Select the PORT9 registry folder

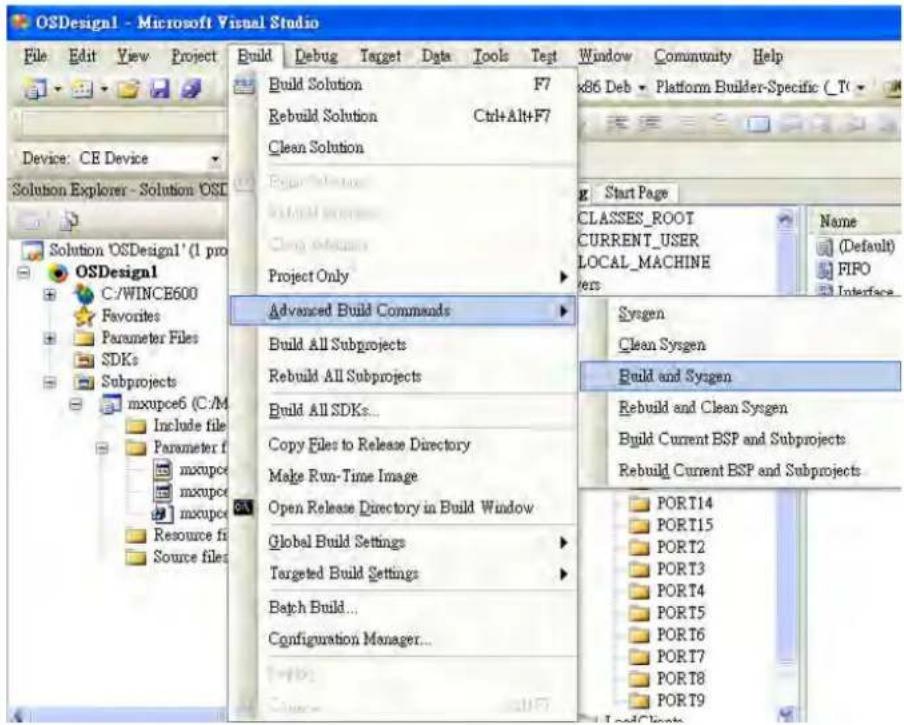(x=680, y=701)
